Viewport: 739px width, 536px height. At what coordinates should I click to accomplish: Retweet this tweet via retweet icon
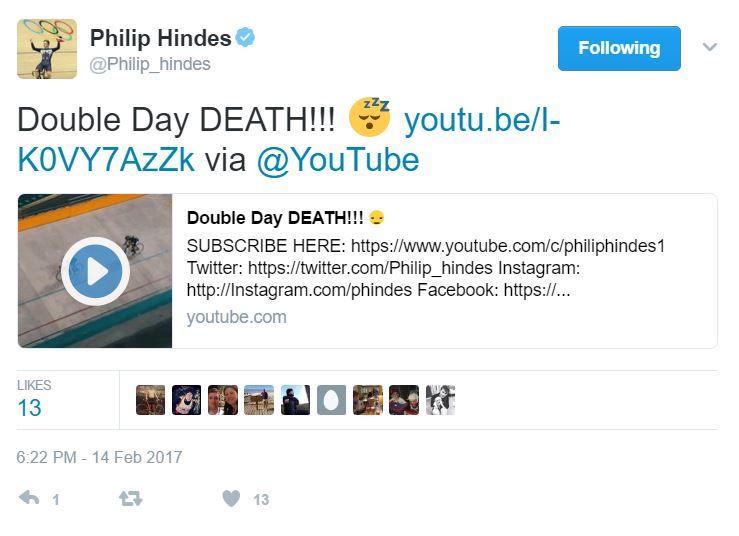tap(131, 498)
